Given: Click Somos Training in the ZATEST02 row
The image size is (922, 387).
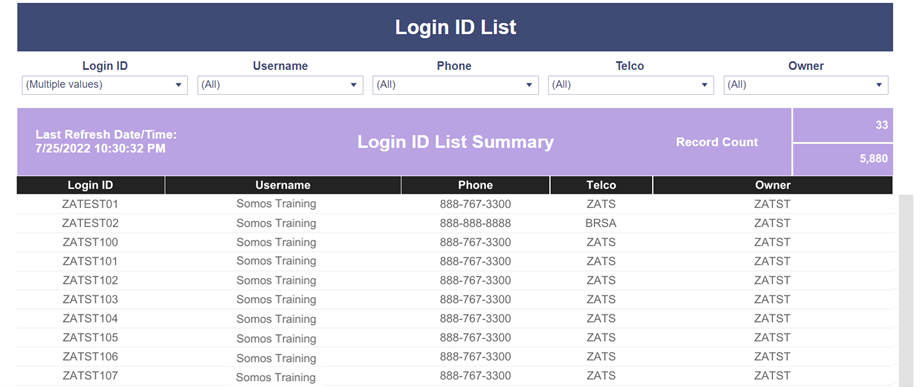Looking at the screenshot, I should pyautogui.click(x=276, y=223).
